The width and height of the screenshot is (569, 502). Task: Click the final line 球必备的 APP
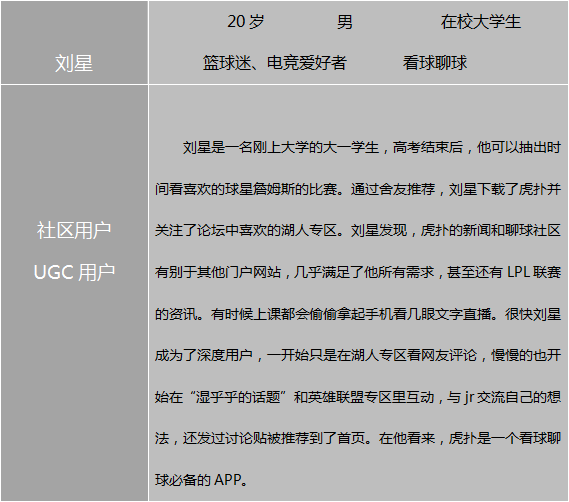coord(202,480)
